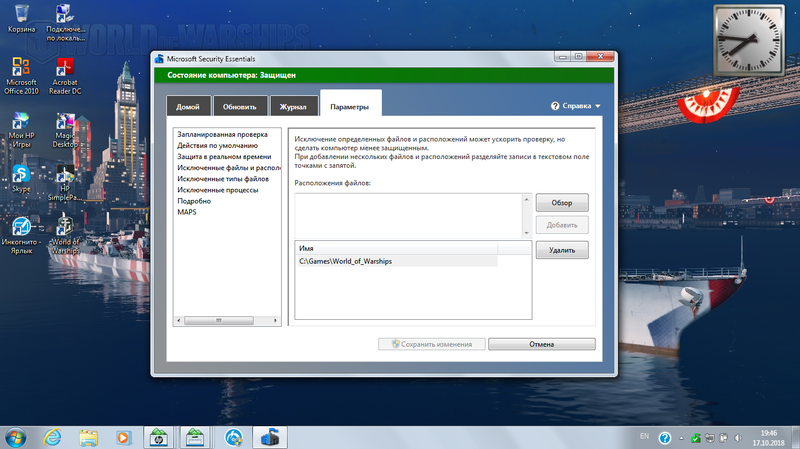Click the Добавить button
The width and height of the screenshot is (800, 449).
(562, 225)
